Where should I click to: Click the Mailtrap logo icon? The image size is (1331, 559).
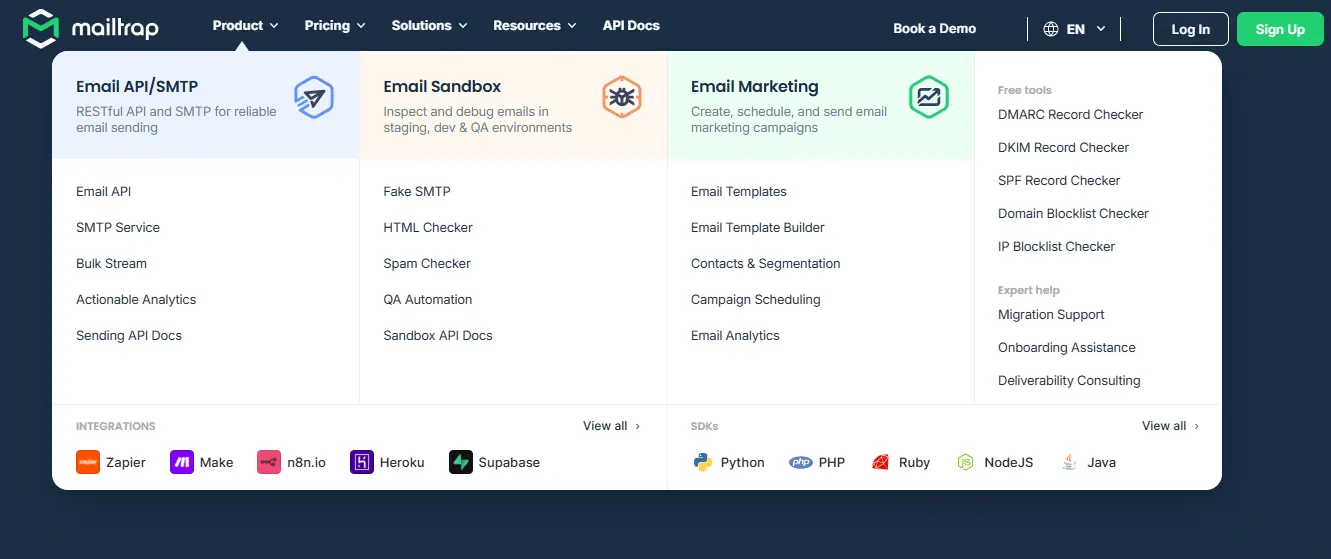[x=41, y=29]
